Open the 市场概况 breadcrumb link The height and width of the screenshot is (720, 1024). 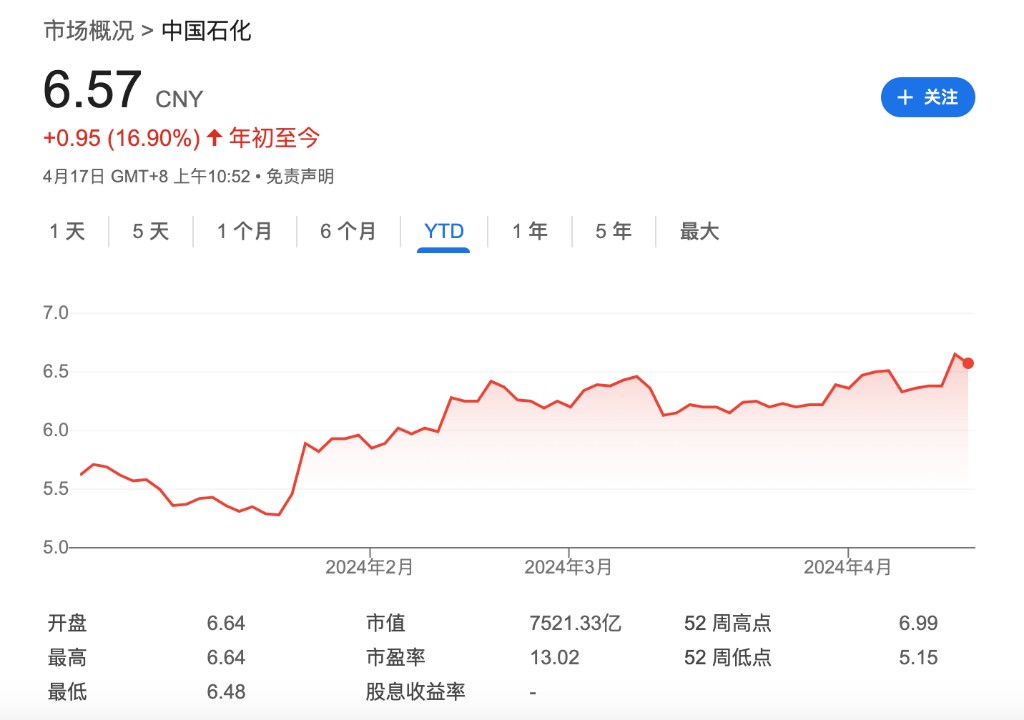89,31
